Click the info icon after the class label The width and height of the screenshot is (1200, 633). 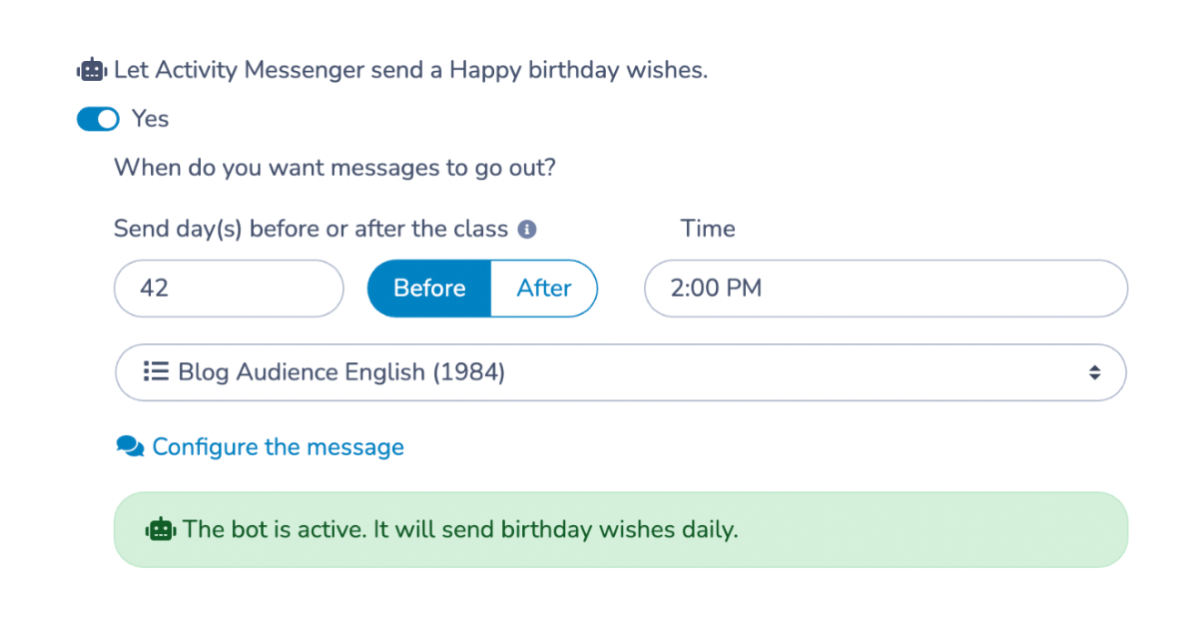pyautogui.click(x=527, y=229)
